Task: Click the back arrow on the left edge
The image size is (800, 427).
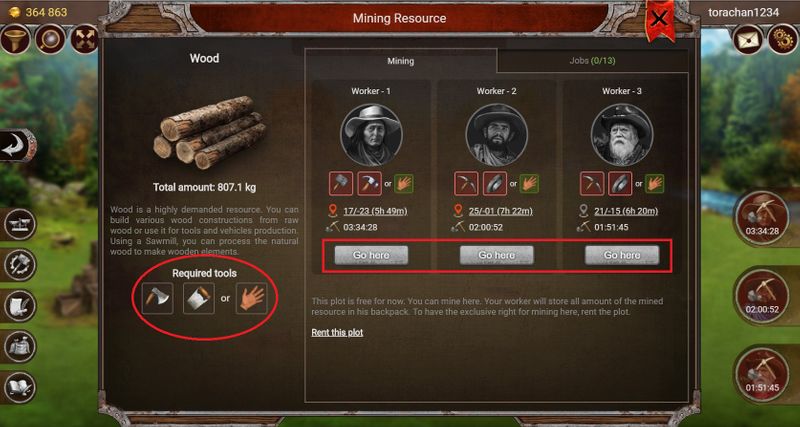Action: [18, 146]
